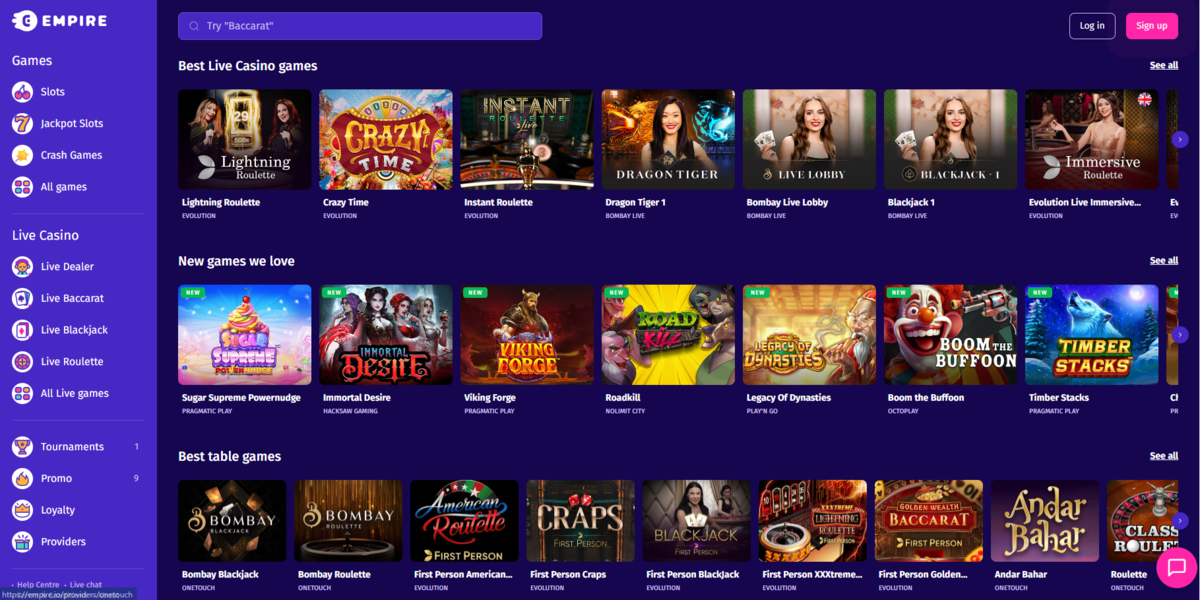
Task: Open XXXtreme Lightning Roulette thumbnail
Action: [x=812, y=521]
